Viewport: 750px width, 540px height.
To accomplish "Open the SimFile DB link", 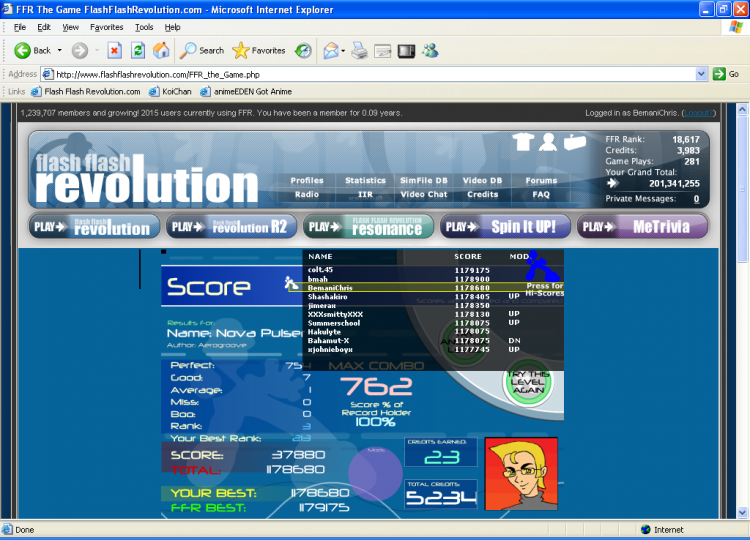I will tap(424, 181).
